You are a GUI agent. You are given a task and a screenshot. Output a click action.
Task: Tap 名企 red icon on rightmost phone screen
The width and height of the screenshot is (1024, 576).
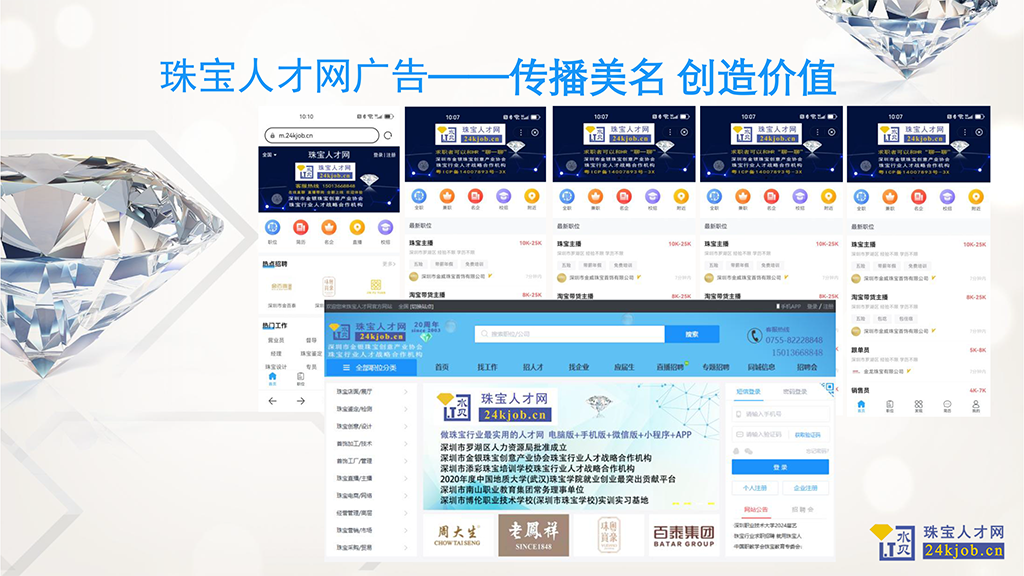point(918,197)
